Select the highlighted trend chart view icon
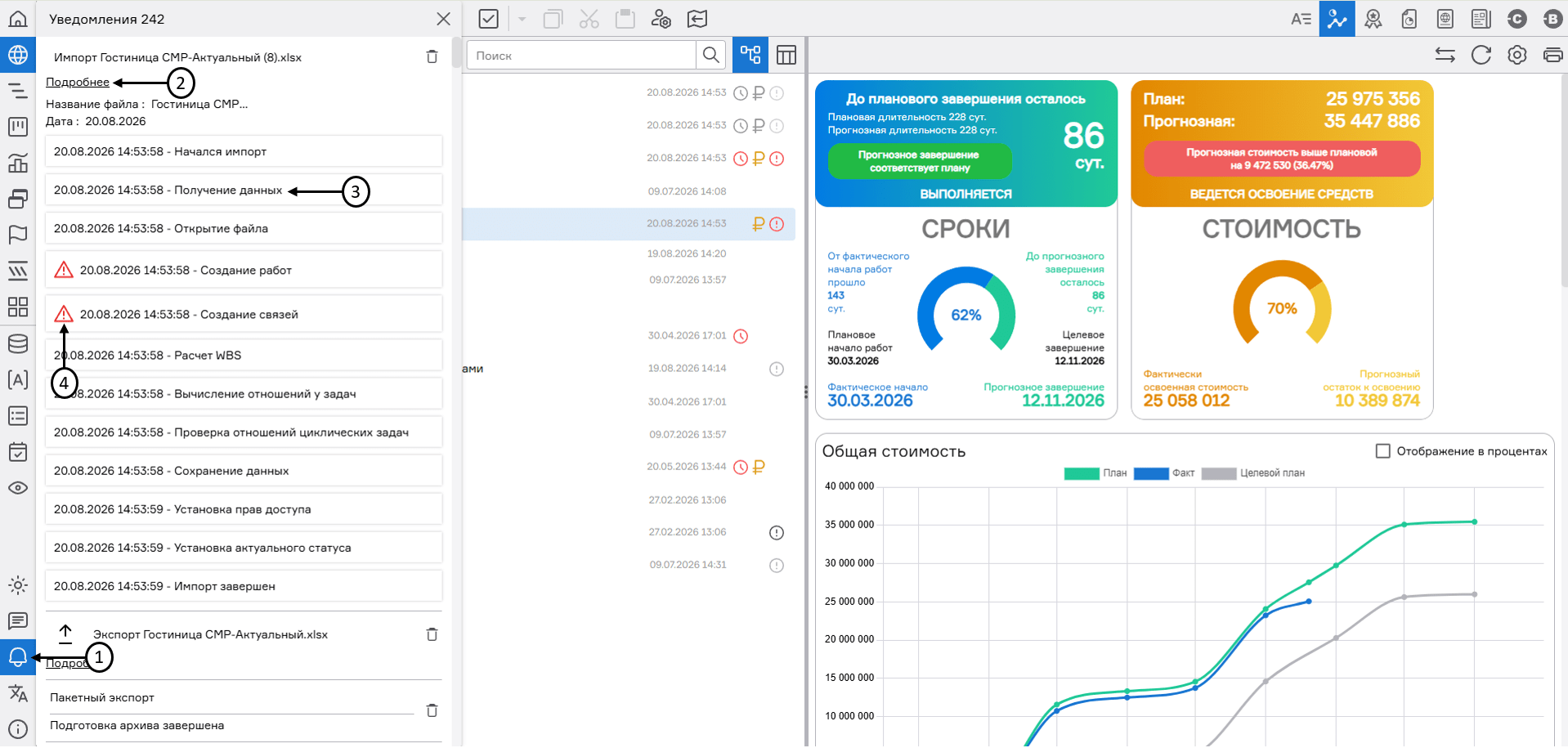The image size is (1568, 748). click(1337, 19)
